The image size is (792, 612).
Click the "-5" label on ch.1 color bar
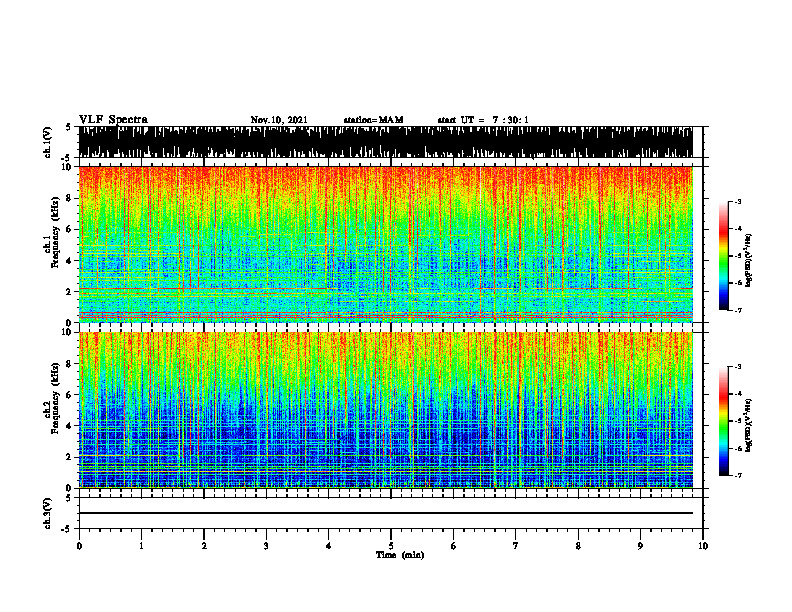[x=738, y=256]
